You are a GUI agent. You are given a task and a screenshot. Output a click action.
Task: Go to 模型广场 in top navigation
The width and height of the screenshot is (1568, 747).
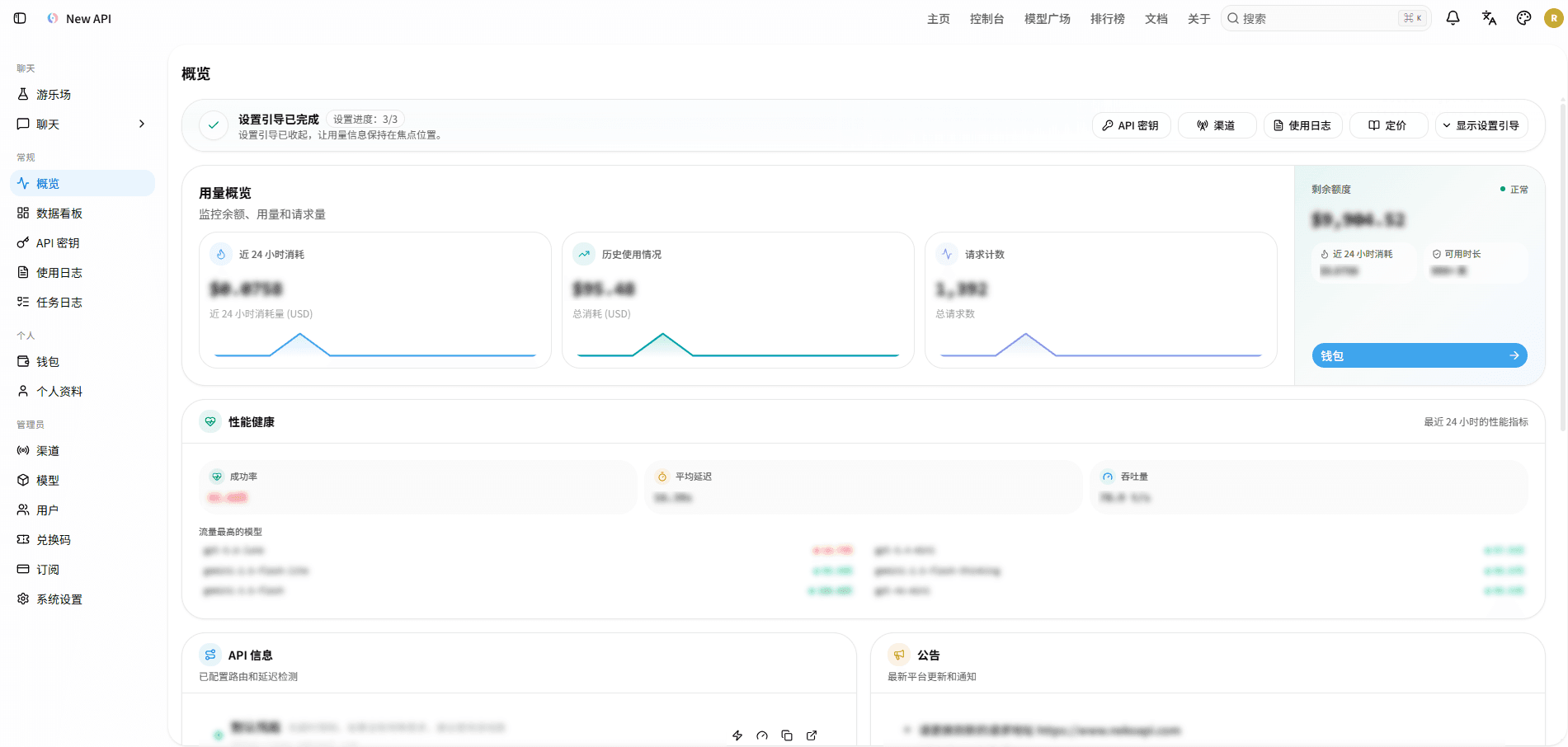click(x=1048, y=18)
